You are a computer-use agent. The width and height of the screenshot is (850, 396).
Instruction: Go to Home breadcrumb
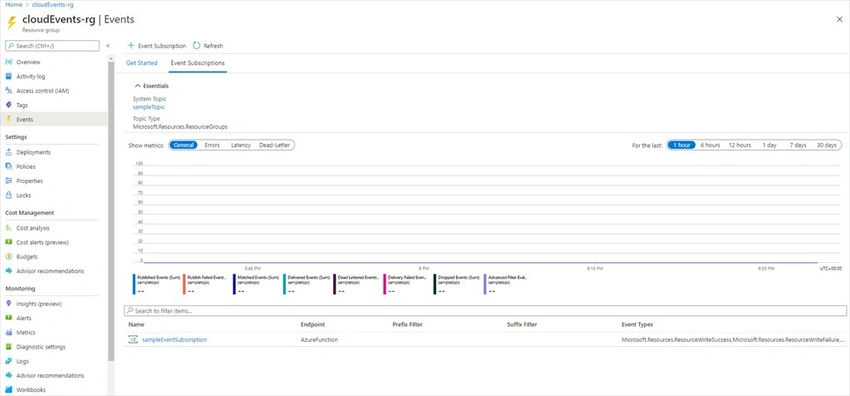click(14, 4)
